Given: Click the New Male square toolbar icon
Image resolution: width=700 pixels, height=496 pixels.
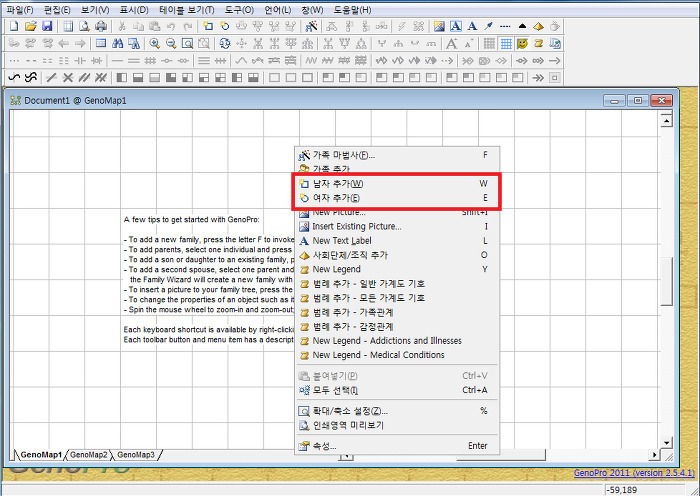Looking at the screenshot, I should (208, 26).
